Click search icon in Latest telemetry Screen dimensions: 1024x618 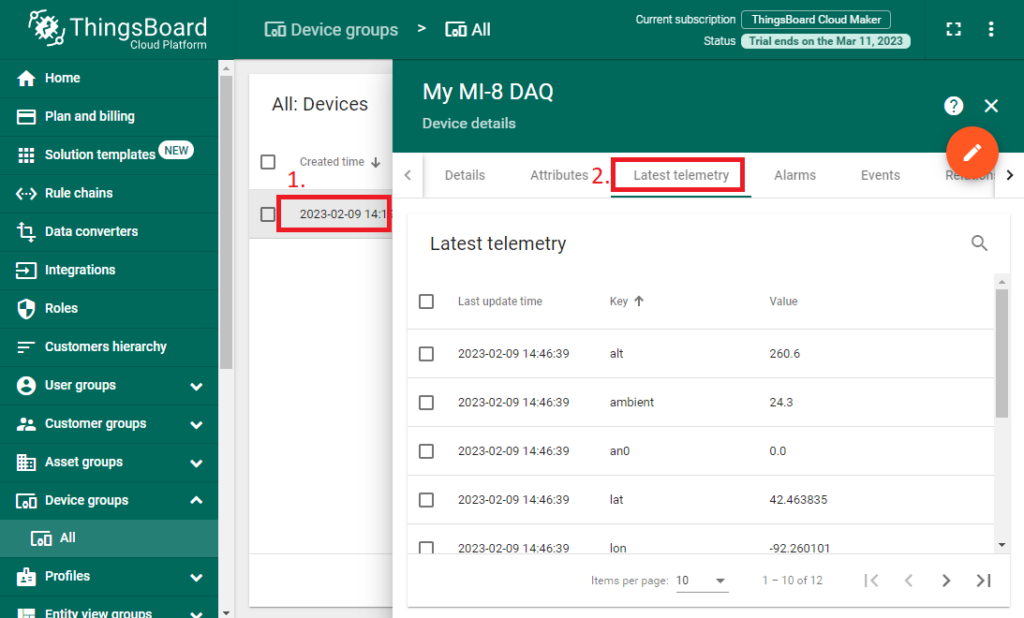click(979, 243)
